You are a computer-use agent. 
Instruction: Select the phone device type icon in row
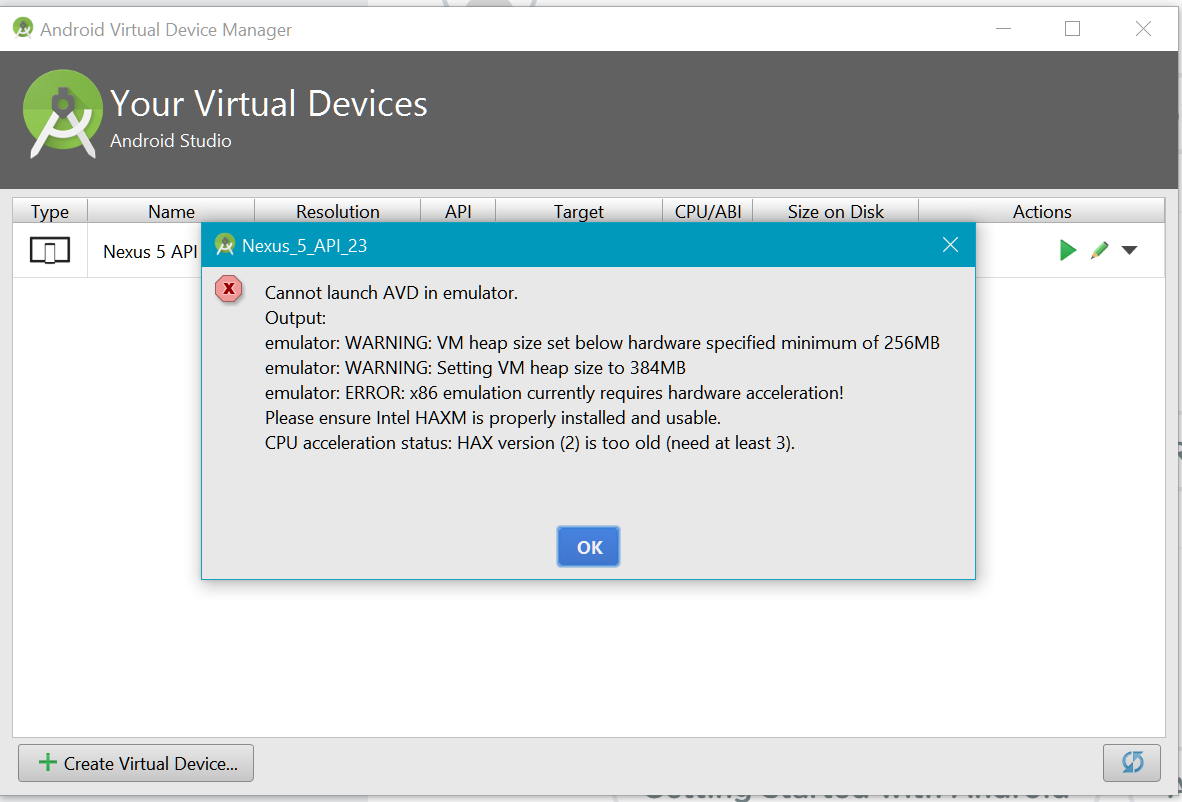coord(50,250)
